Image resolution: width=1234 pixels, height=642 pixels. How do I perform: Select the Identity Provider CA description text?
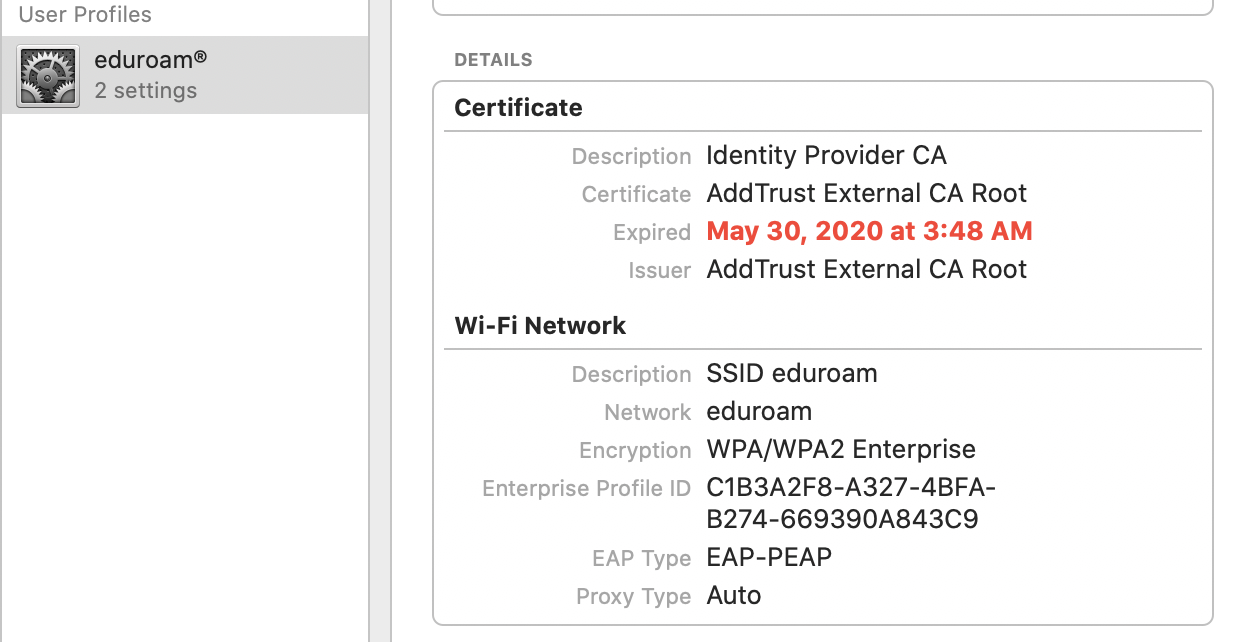826,155
